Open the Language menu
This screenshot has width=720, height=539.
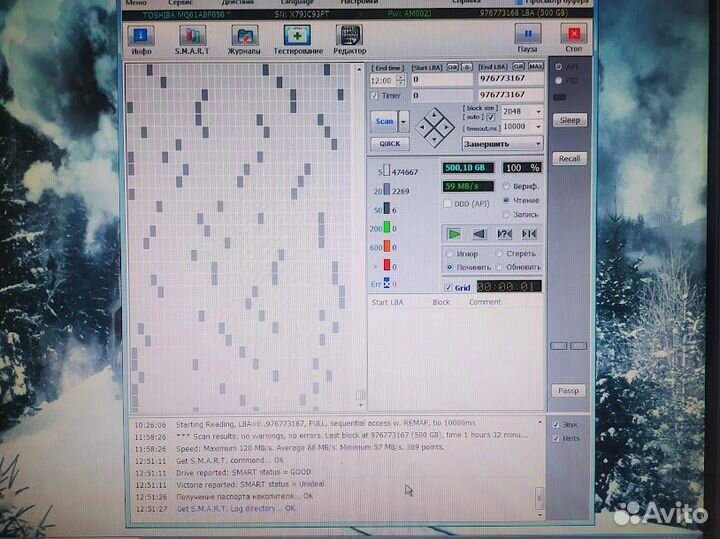point(297,3)
